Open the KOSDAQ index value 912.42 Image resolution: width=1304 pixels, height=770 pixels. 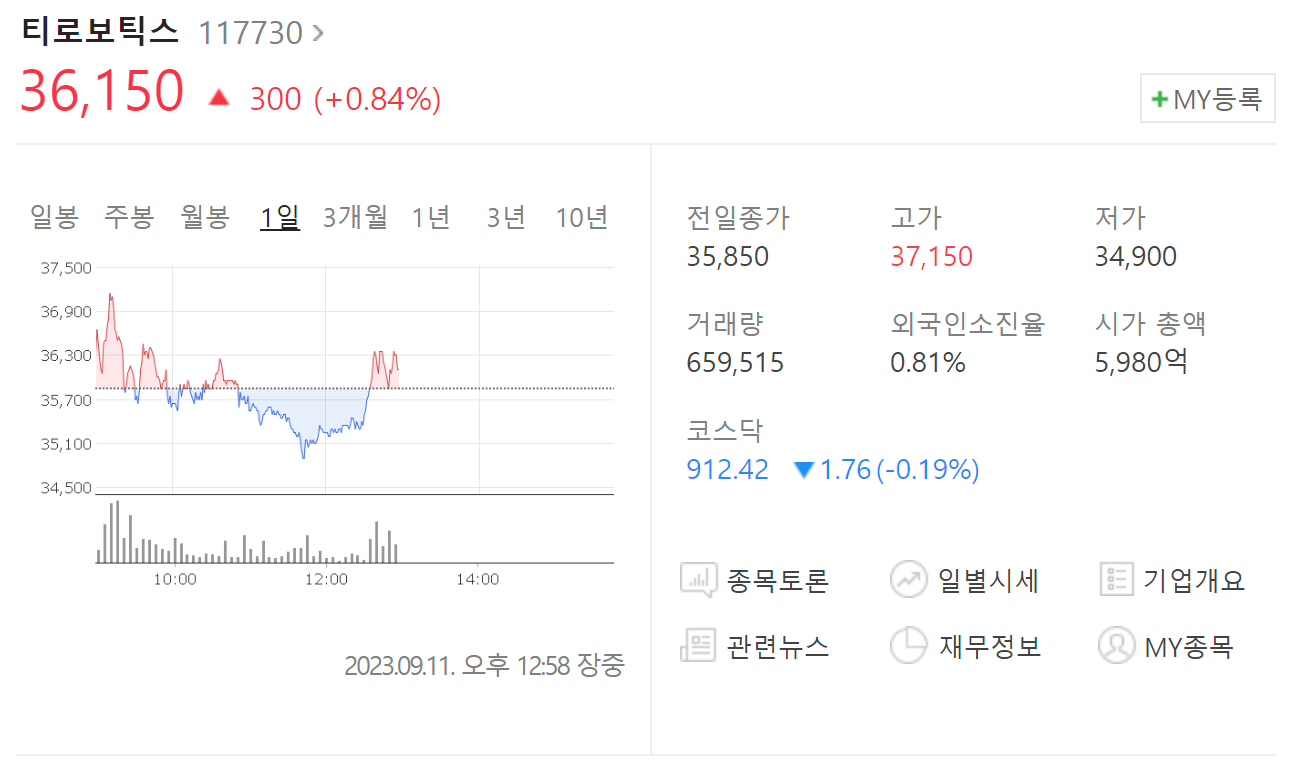click(x=727, y=470)
